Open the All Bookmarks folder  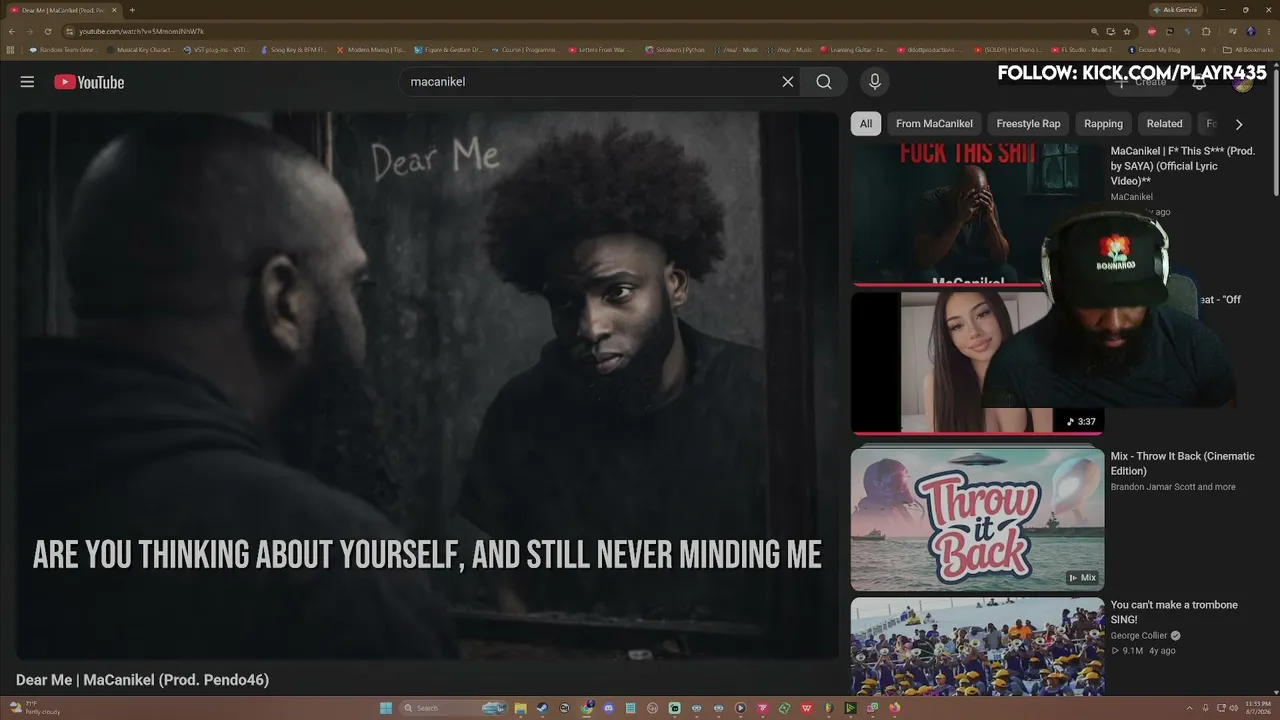click(1247, 49)
